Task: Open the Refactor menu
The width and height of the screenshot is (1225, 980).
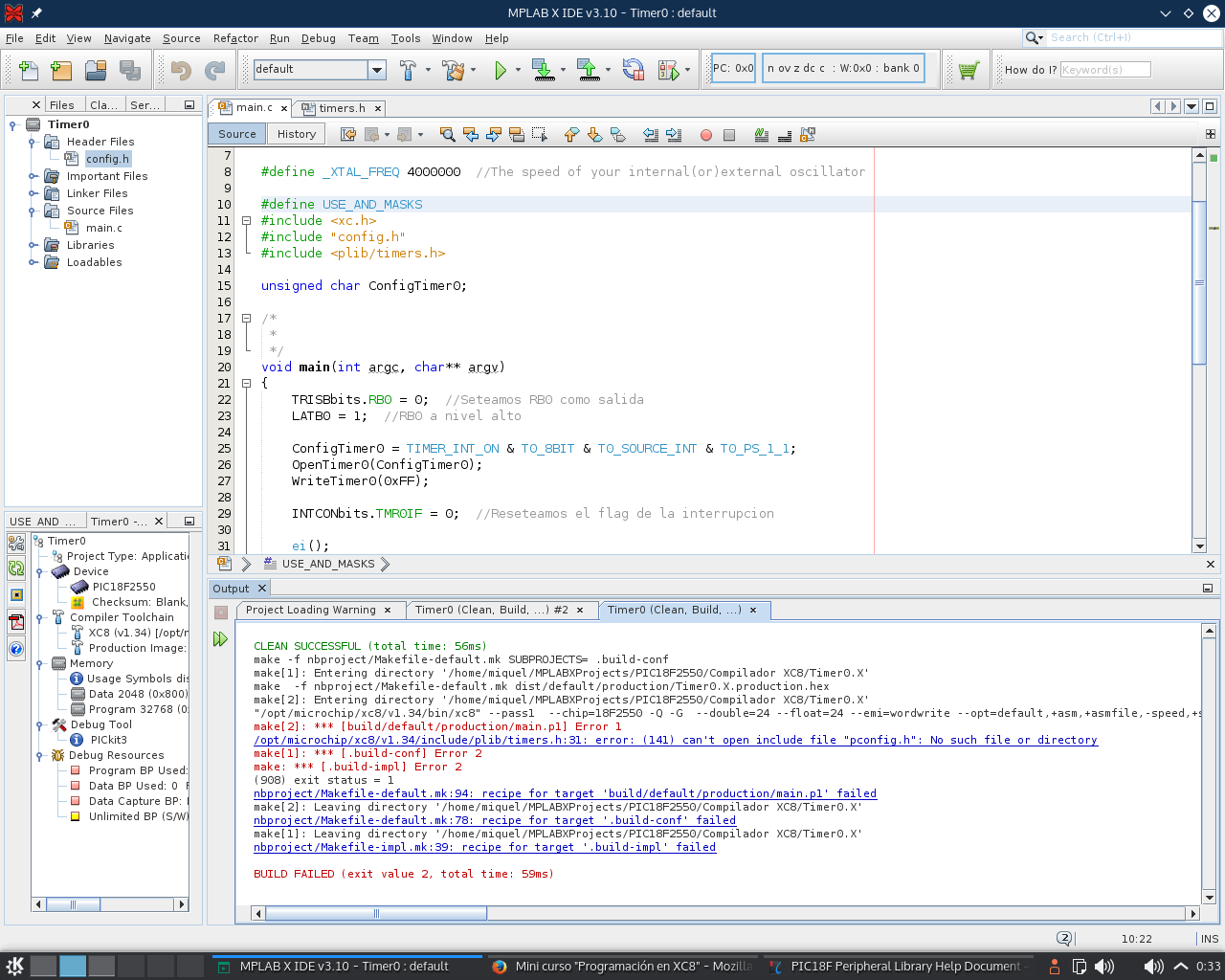Action: (235, 38)
